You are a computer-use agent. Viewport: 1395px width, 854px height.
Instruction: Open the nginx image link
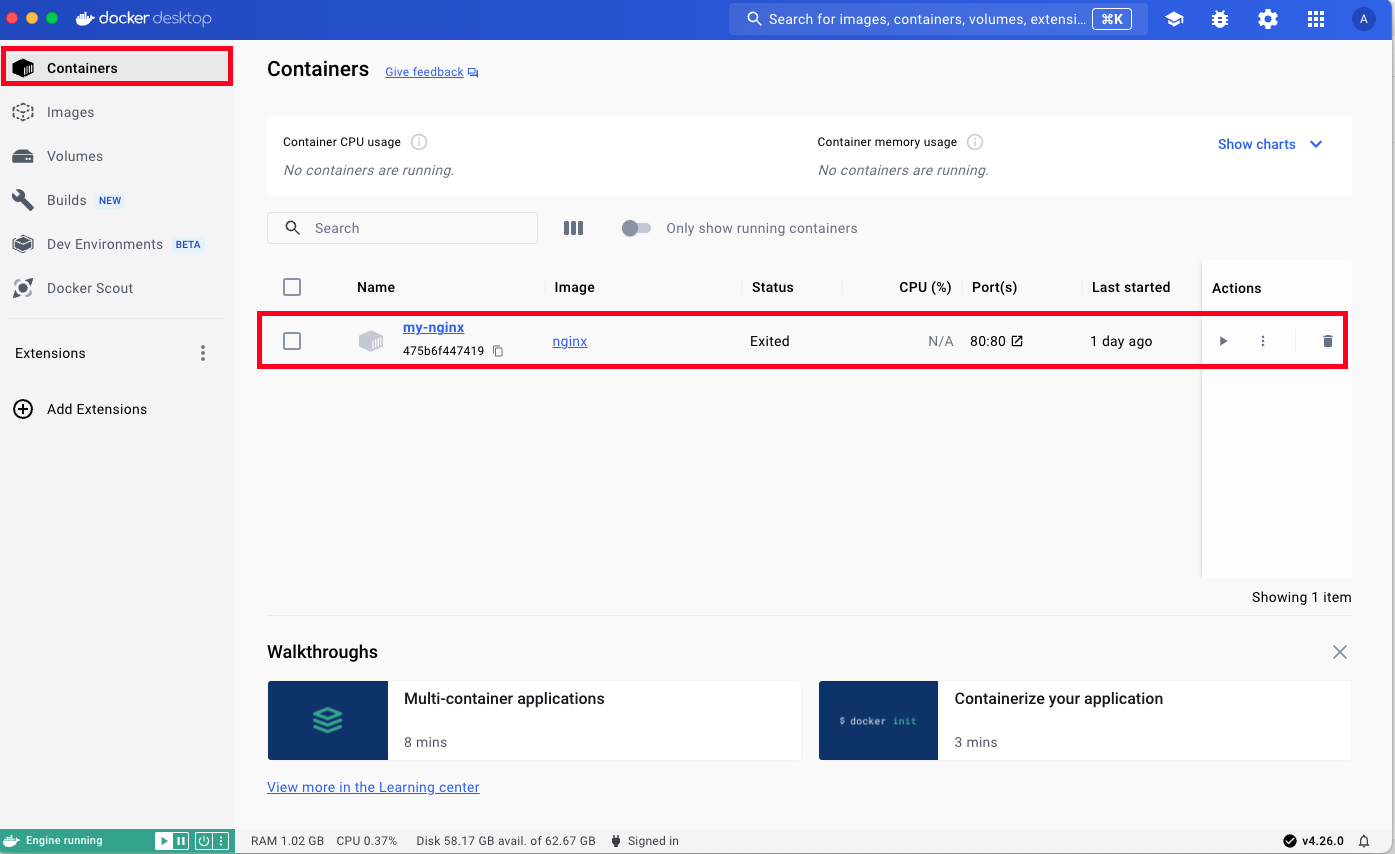(570, 341)
